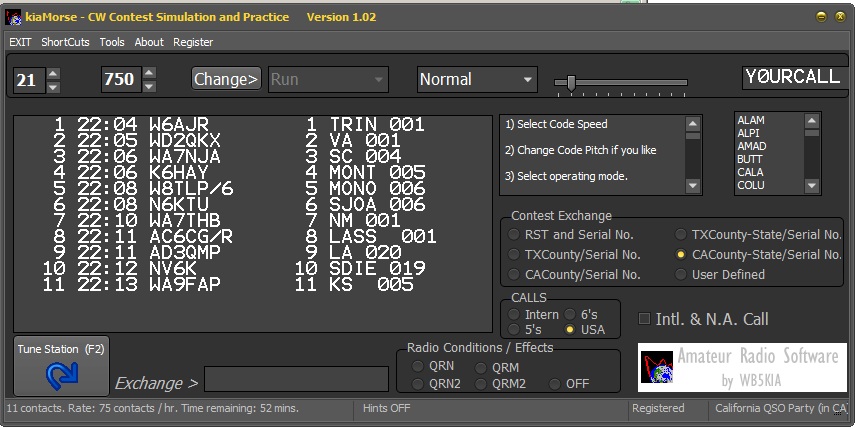Image resolution: width=855 pixels, height=429 pixels.
Task: Enable the Intl. & N.A. Call checkbox
Action: point(645,319)
